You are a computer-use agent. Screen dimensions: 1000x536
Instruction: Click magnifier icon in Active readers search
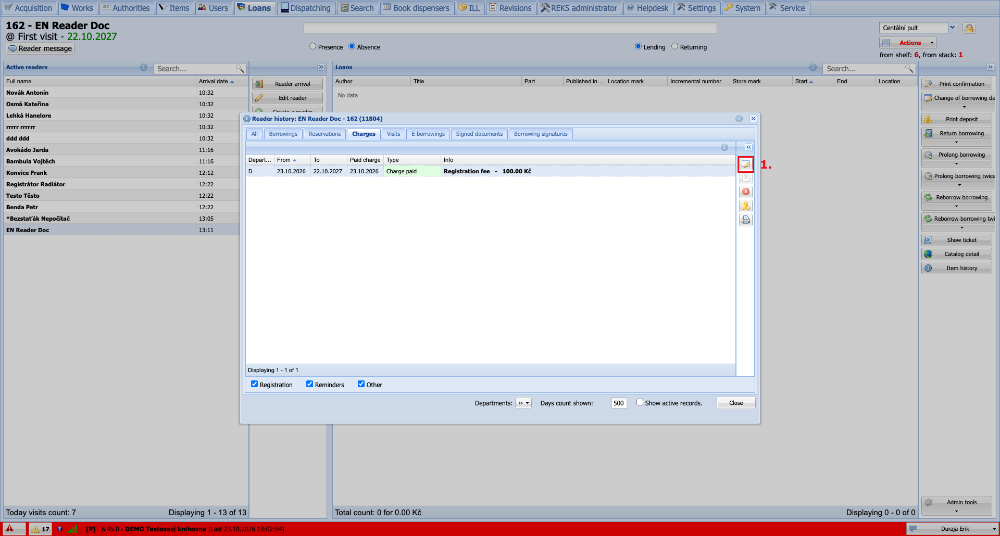point(240,68)
